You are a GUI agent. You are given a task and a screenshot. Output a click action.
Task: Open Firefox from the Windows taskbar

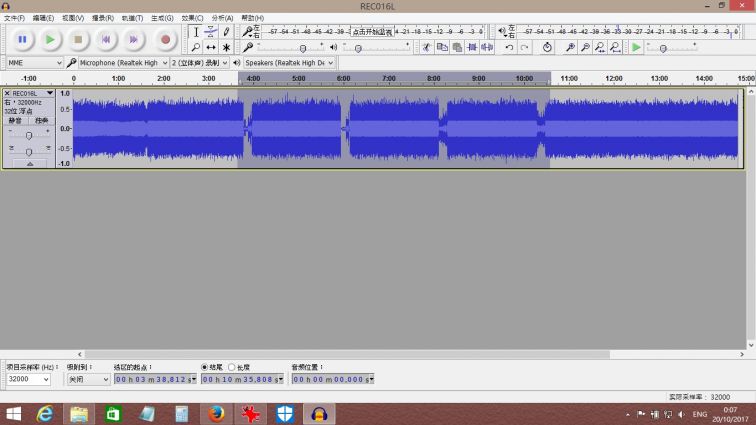coord(217,414)
